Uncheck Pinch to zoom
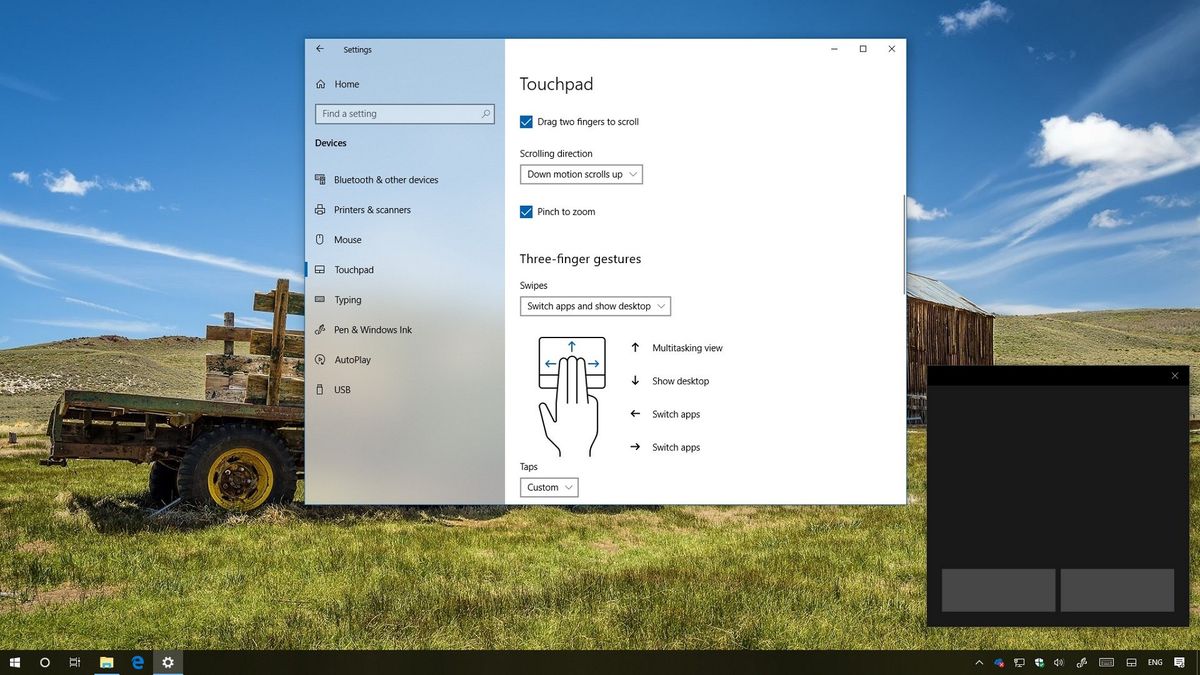1200x675 pixels. (526, 211)
